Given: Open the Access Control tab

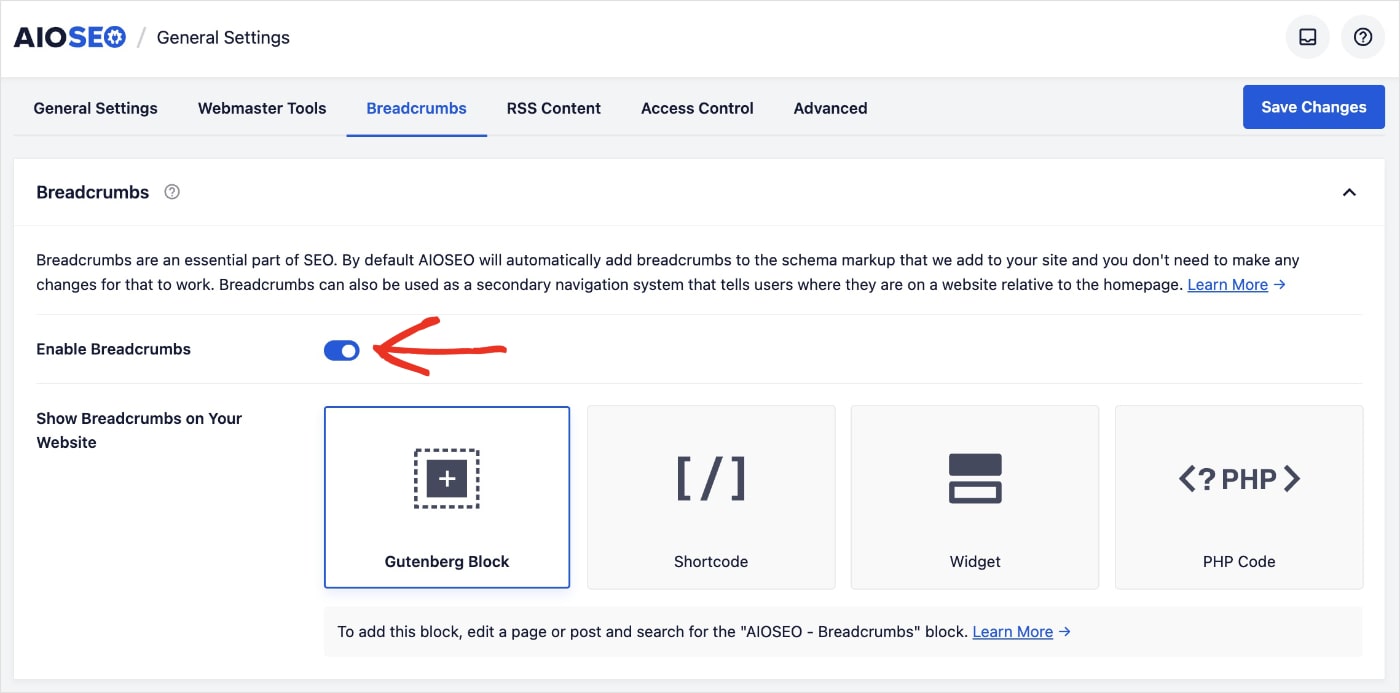Looking at the screenshot, I should click(x=697, y=108).
